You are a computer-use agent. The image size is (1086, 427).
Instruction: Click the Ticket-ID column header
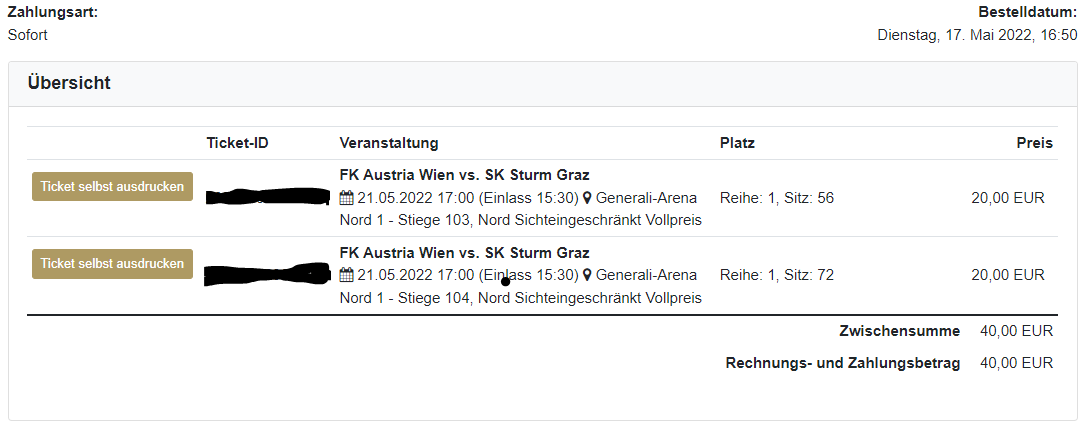[238, 143]
